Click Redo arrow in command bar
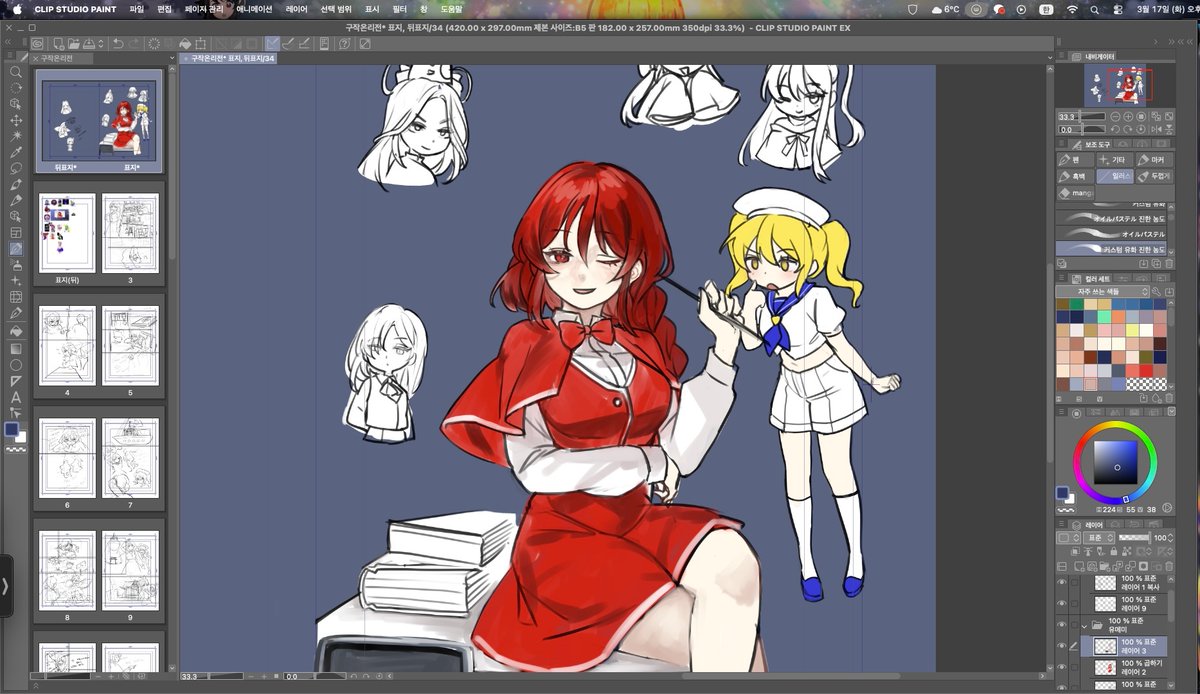The image size is (1200, 694). click(x=135, y=44)
